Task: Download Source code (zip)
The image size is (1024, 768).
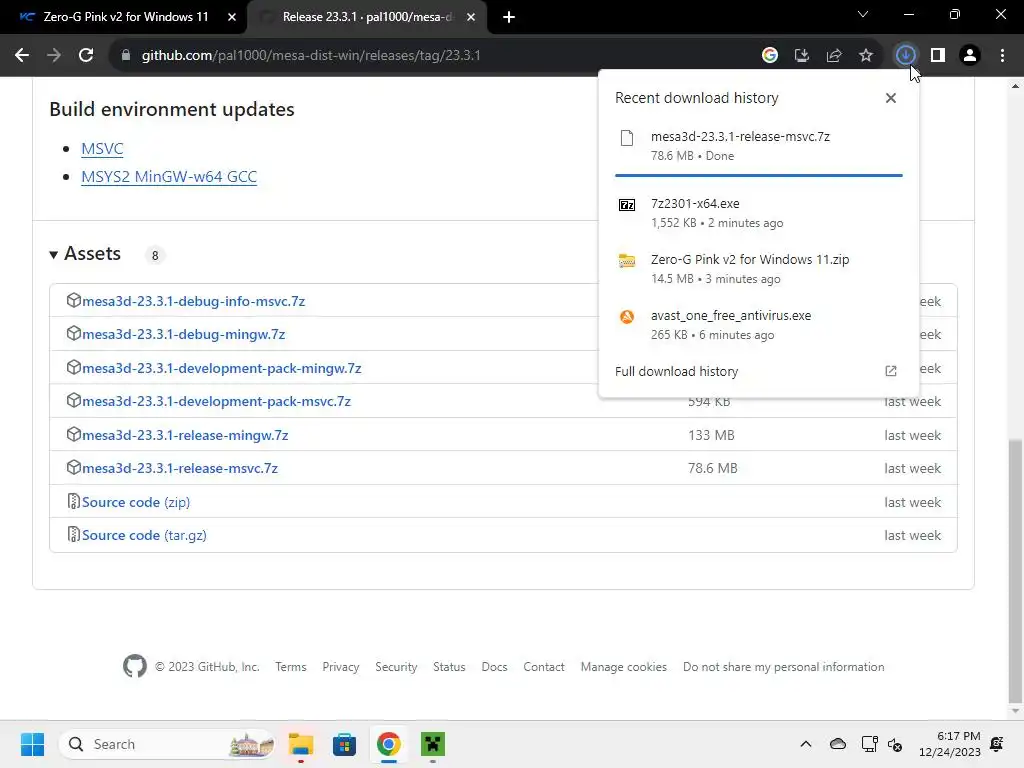Action: [136, 502]
